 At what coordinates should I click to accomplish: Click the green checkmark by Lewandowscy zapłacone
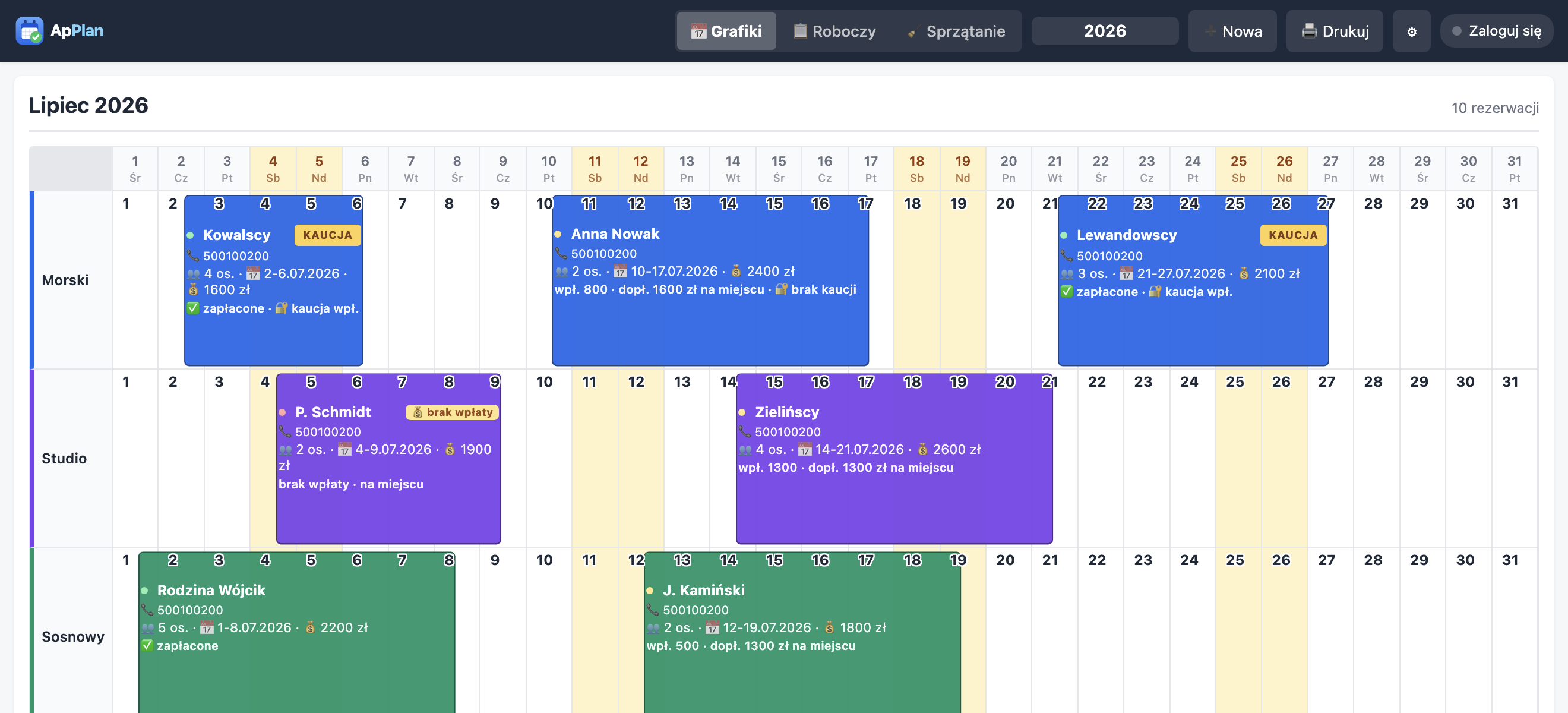(x=1067, y=292)
